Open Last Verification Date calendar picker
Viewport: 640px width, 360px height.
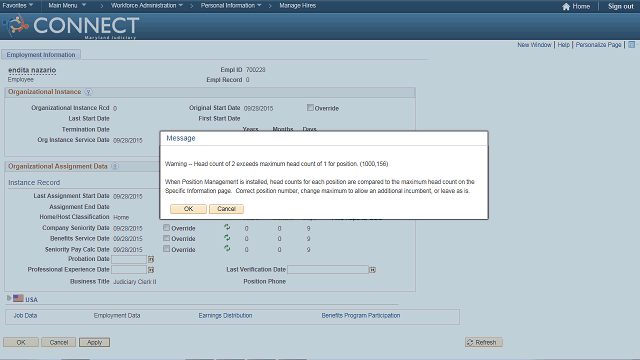pyautogui.click(x=372, y=270)
